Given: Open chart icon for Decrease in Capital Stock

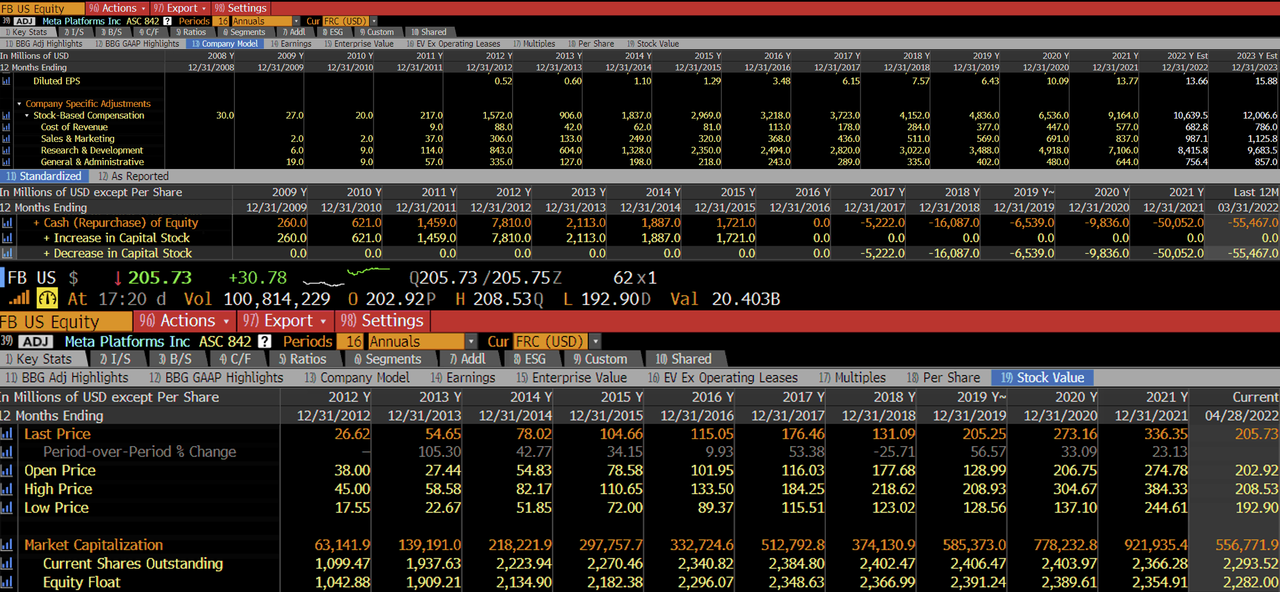Looking at the screenshot, I should point(7,253).
